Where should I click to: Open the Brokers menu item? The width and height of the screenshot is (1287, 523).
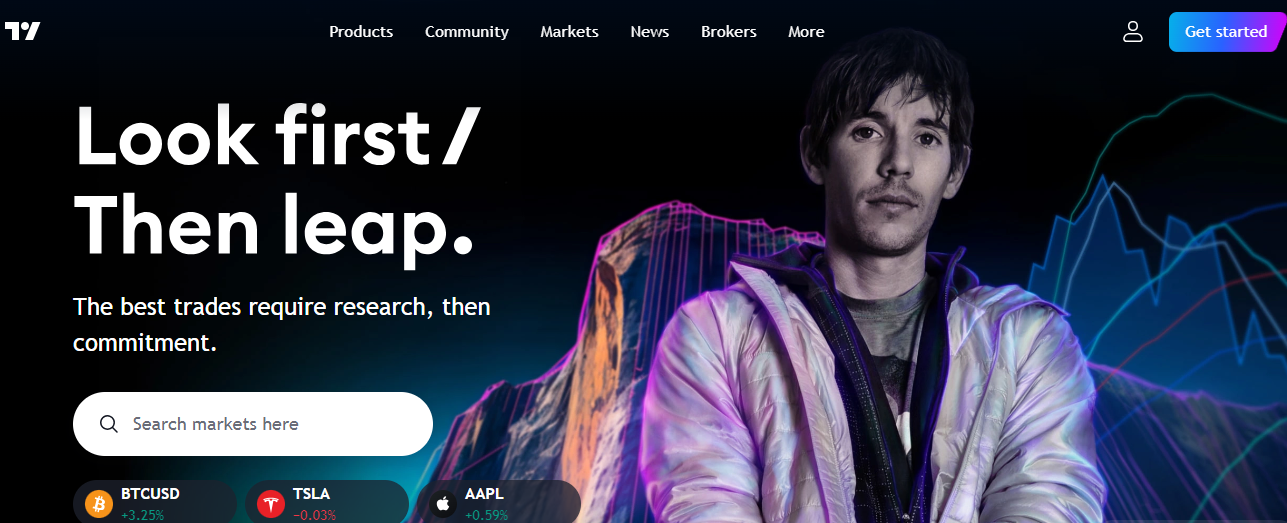728,32
